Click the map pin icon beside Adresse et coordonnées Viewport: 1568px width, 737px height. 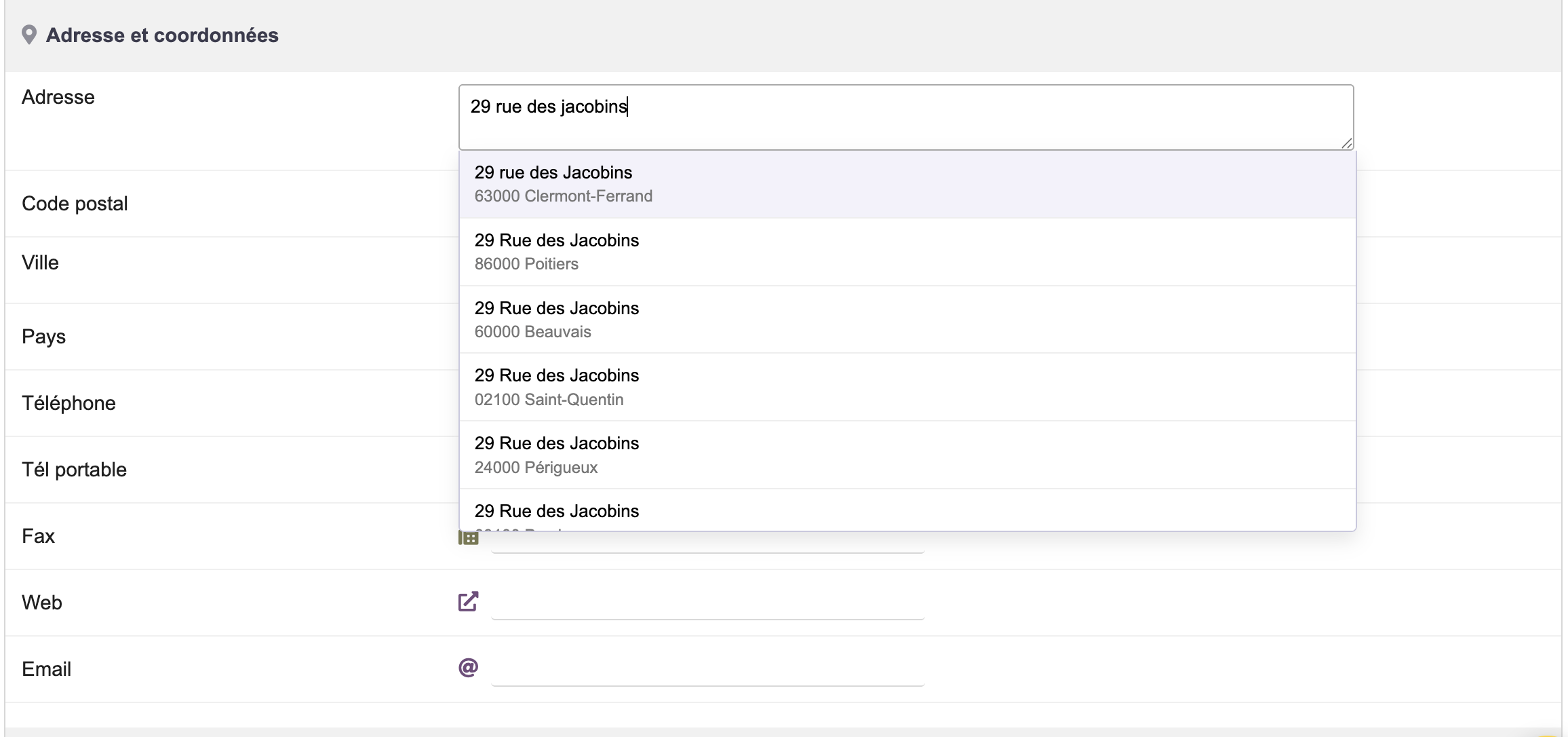(28, 35)
